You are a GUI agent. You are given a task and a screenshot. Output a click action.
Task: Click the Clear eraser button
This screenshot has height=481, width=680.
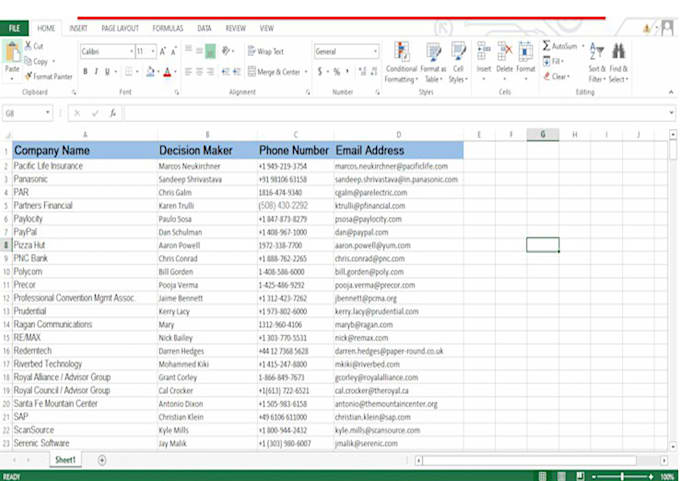[556, 76]
